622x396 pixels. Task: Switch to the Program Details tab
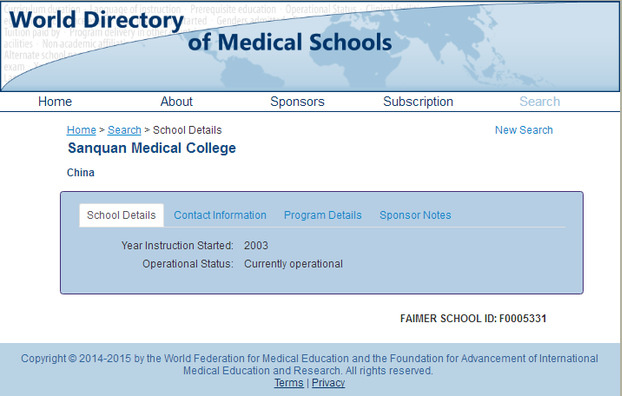click(x=323, y=215)
